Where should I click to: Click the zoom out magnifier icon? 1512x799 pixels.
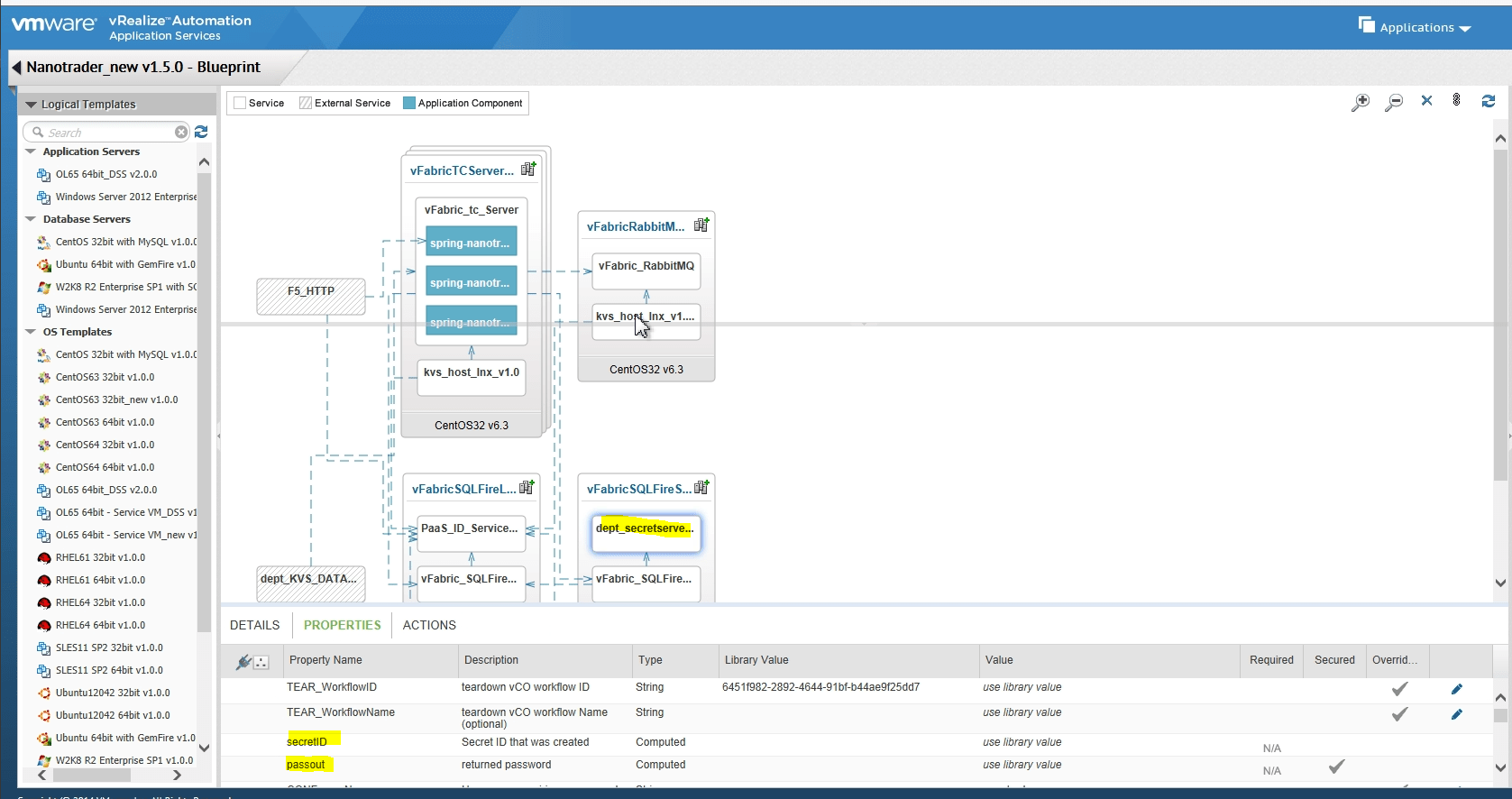[1394, 102]
